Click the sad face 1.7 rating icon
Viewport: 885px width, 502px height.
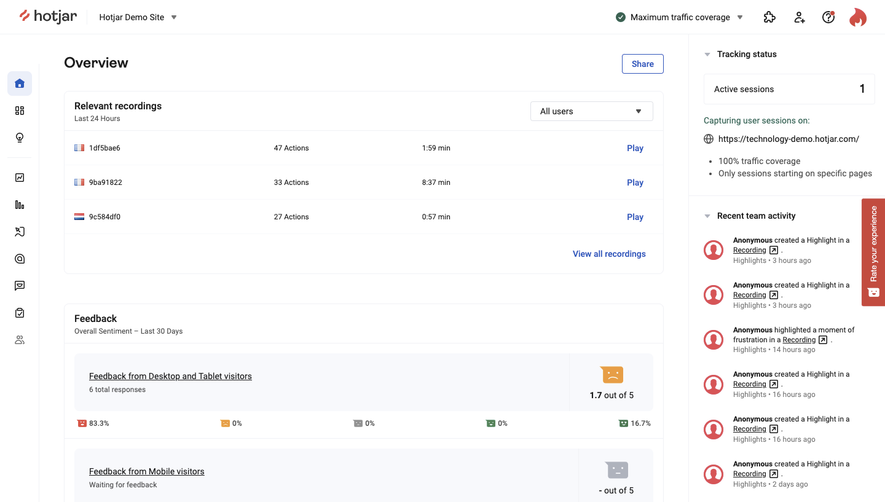pos(612,374)
